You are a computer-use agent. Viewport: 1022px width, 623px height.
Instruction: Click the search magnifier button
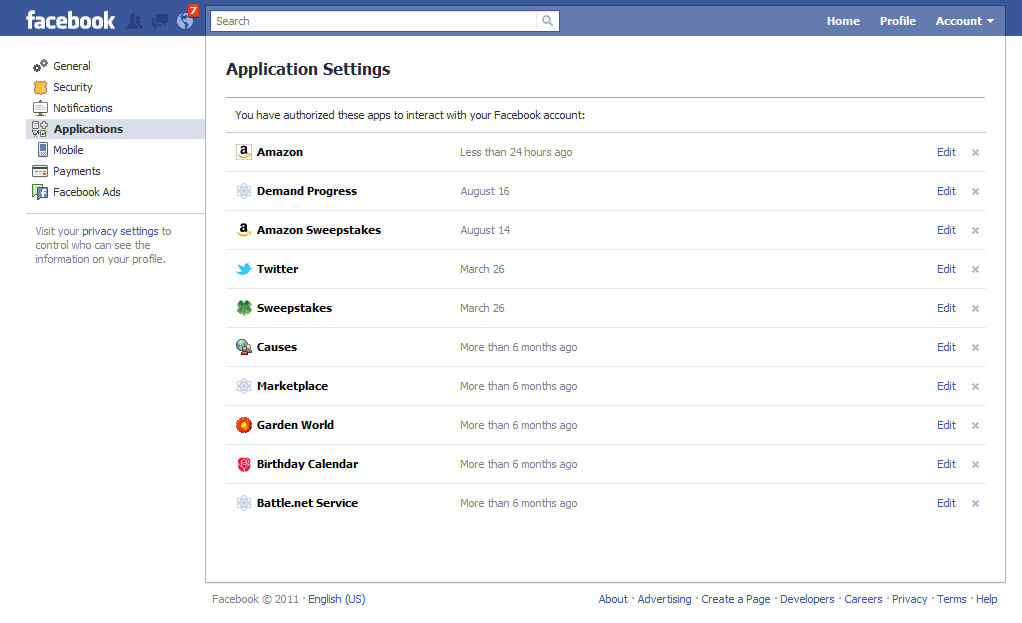coord(547,21)
